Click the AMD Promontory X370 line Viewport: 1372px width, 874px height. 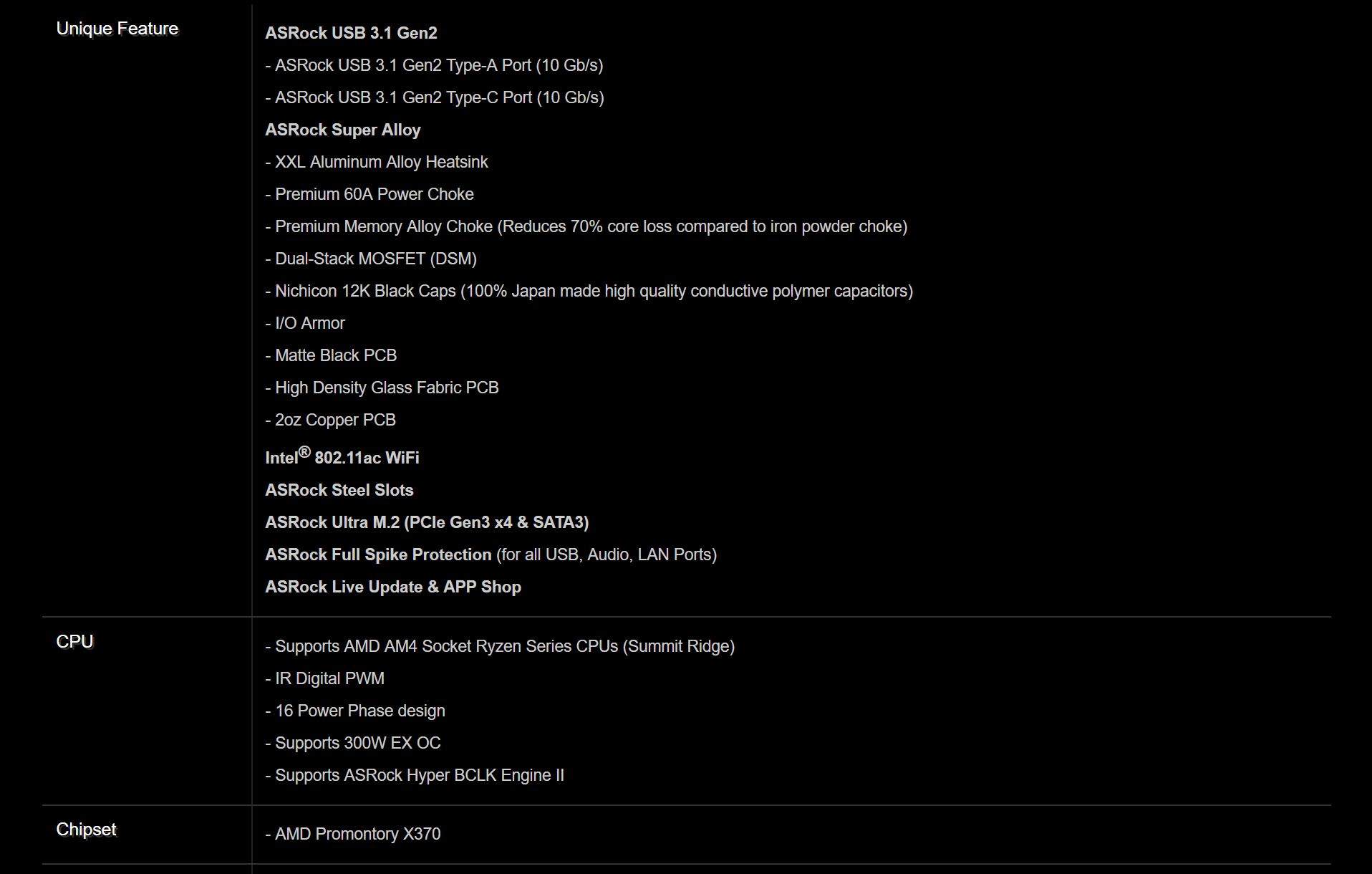[x=353, y=834]
